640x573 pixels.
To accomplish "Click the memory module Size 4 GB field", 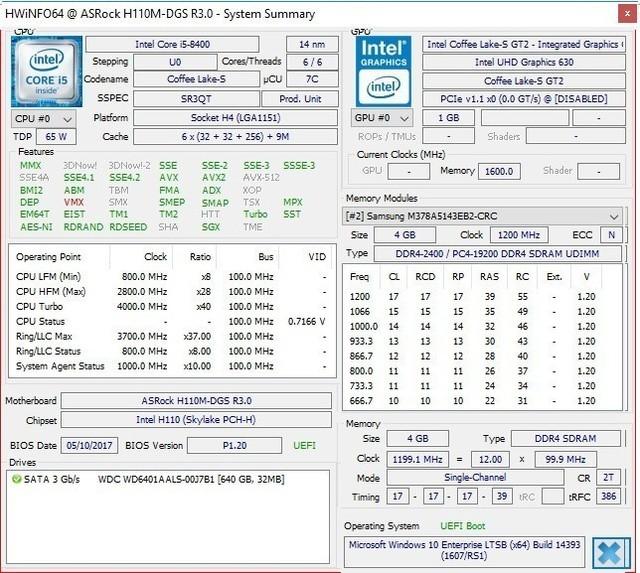I will point(405,235).
